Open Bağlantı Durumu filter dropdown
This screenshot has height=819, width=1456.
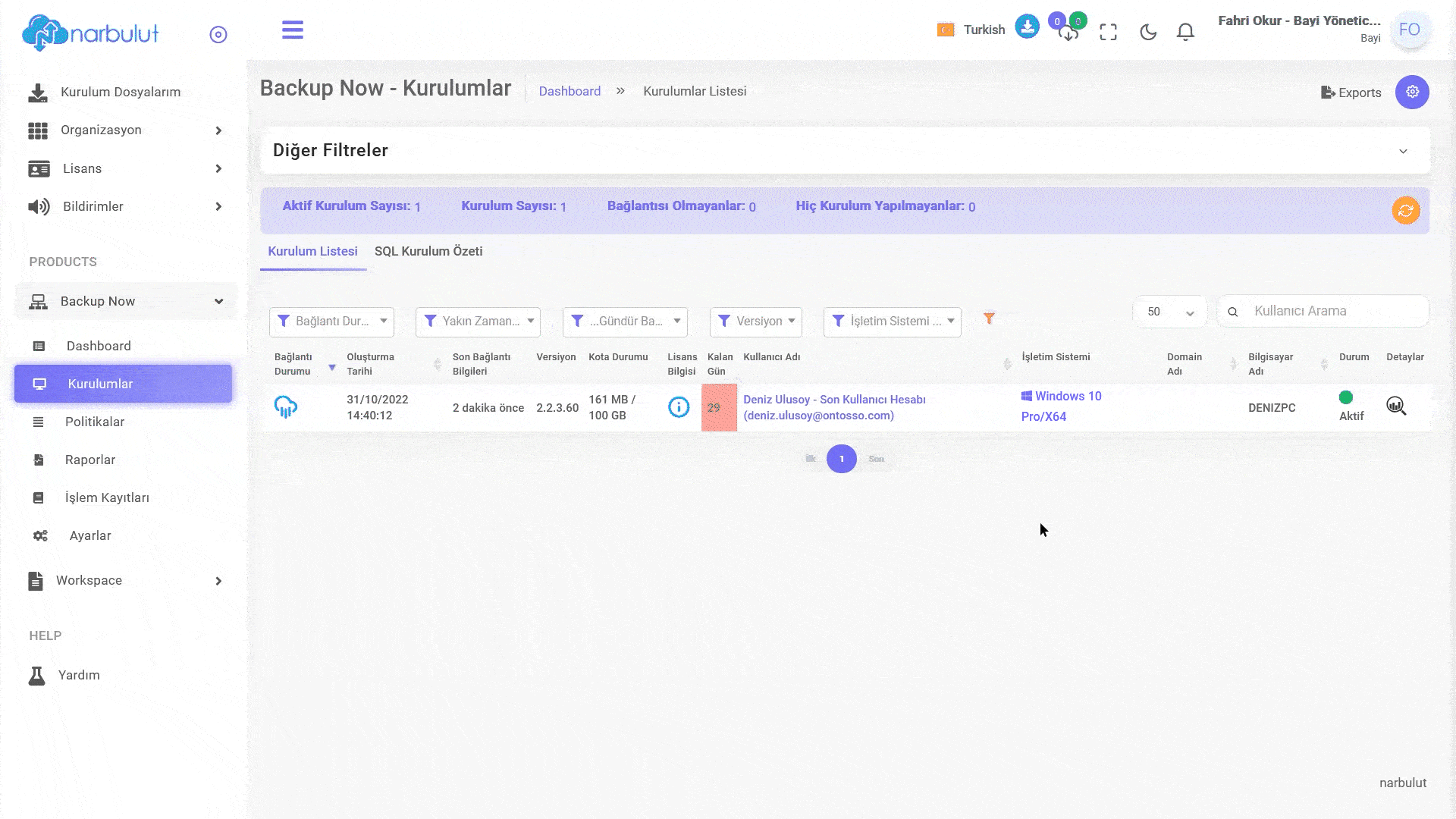[331, 322]
